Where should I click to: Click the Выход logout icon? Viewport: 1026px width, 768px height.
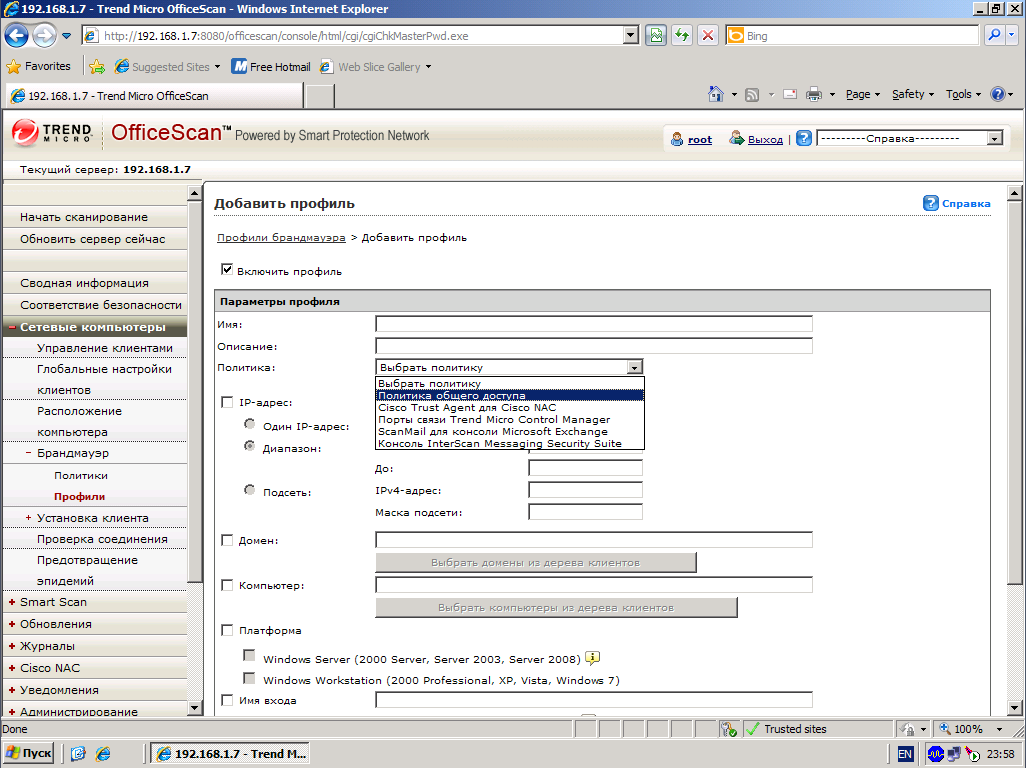click(x=737, y=138)
